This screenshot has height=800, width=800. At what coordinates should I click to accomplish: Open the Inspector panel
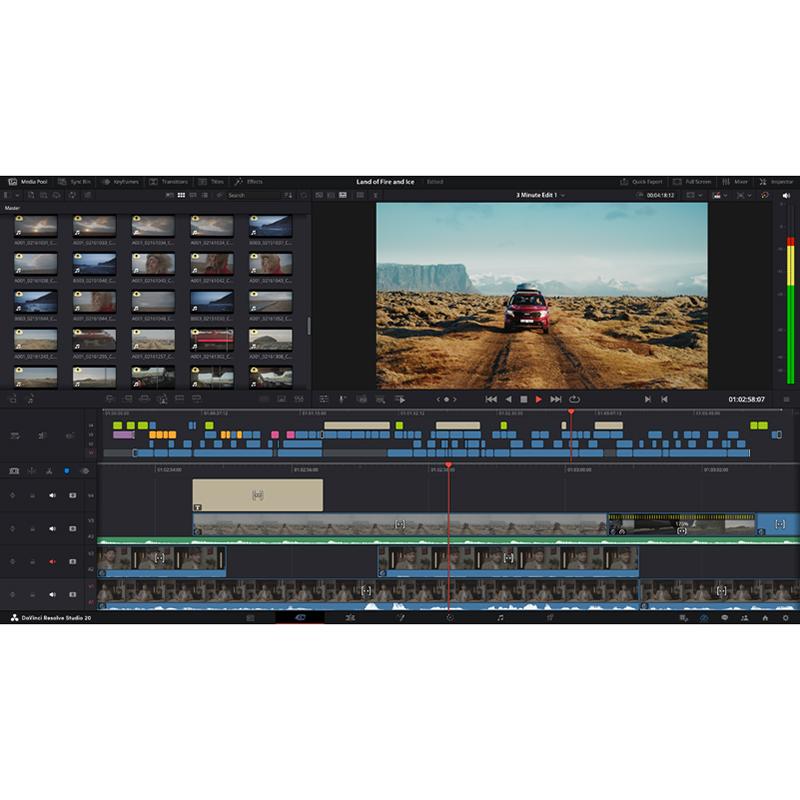click(777, 182)
